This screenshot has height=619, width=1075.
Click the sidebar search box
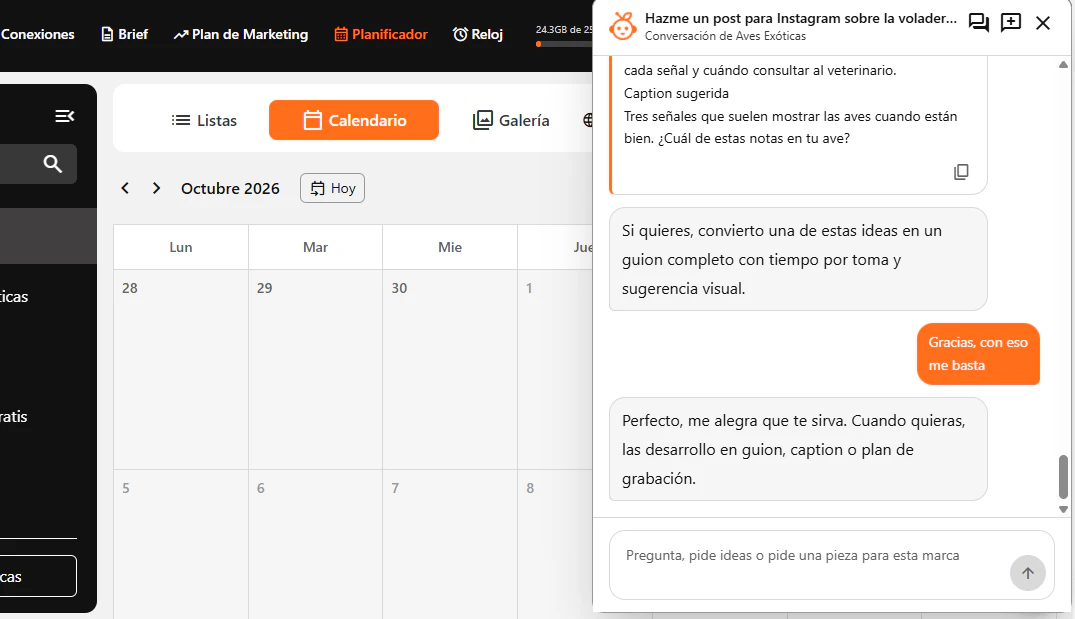38,164
